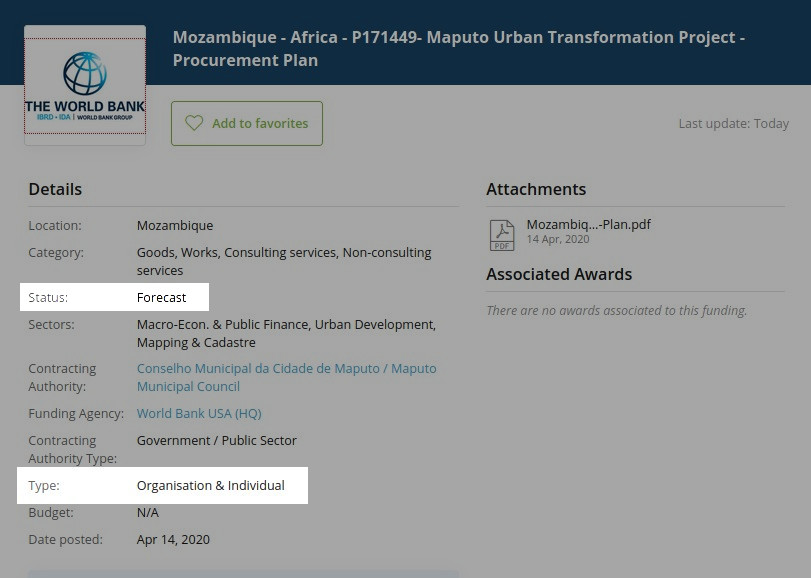Click the 'Government / Public Sector' value
811x578 pixels.
(x=217, y=440)
